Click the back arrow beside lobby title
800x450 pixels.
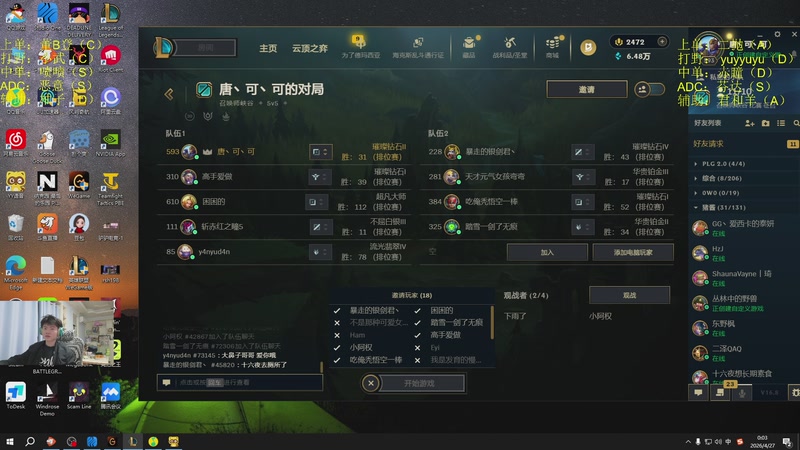169,93
